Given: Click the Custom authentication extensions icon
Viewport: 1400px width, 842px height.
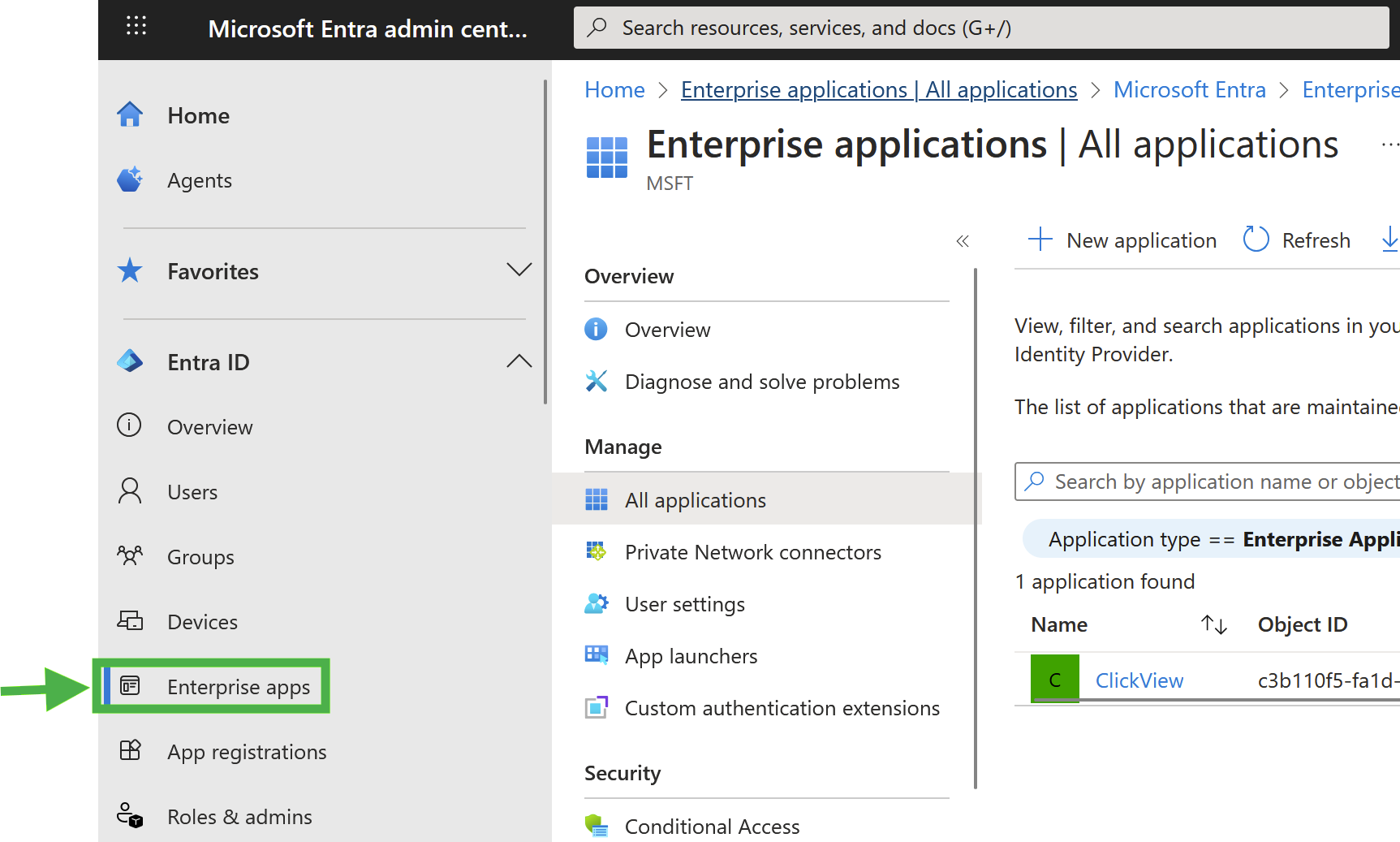Looking at the screenshot, I should coord(597,707).
